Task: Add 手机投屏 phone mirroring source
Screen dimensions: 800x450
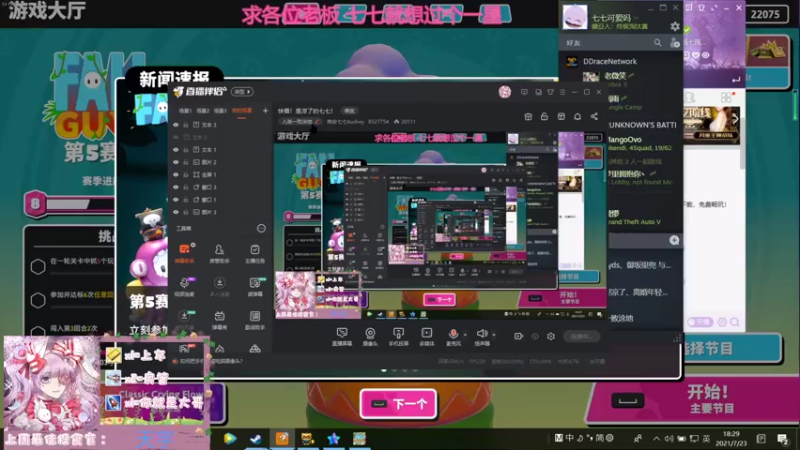Action: click(x=398, y=337)
